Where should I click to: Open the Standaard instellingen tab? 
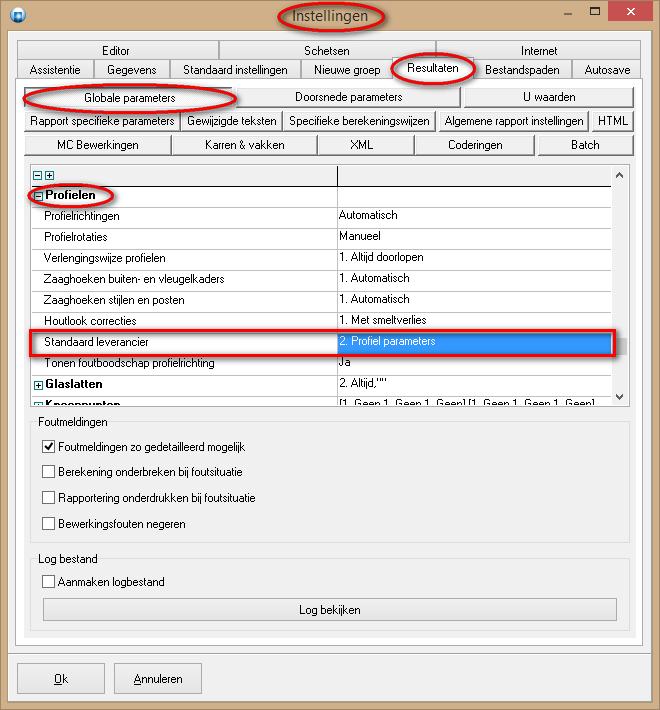coord(235,70)
